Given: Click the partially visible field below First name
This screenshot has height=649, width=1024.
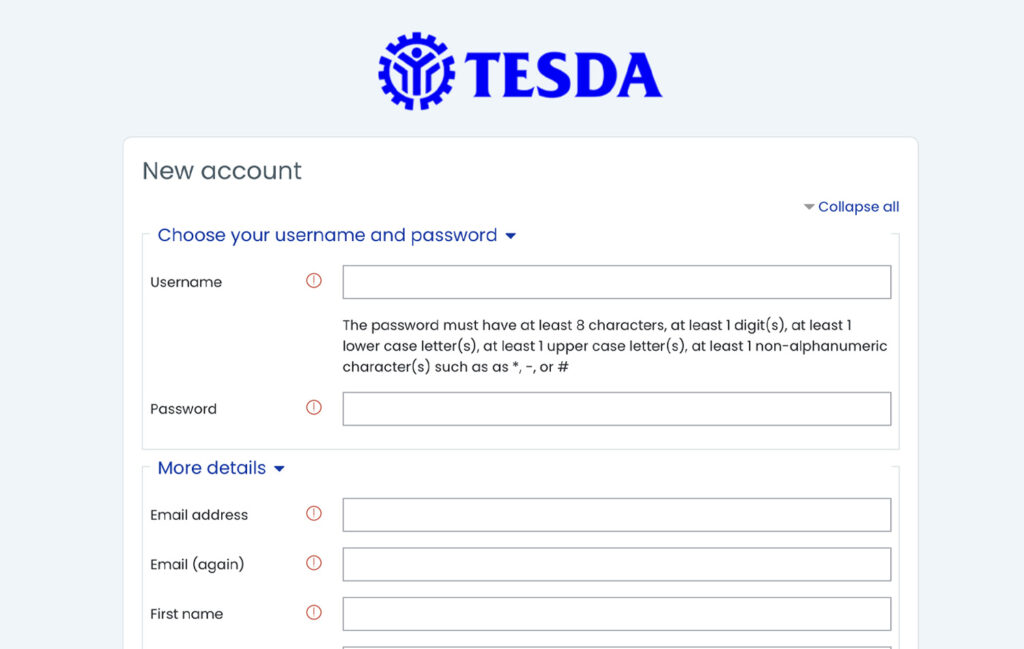Looking at the screenshot, I should coord(616,646).
